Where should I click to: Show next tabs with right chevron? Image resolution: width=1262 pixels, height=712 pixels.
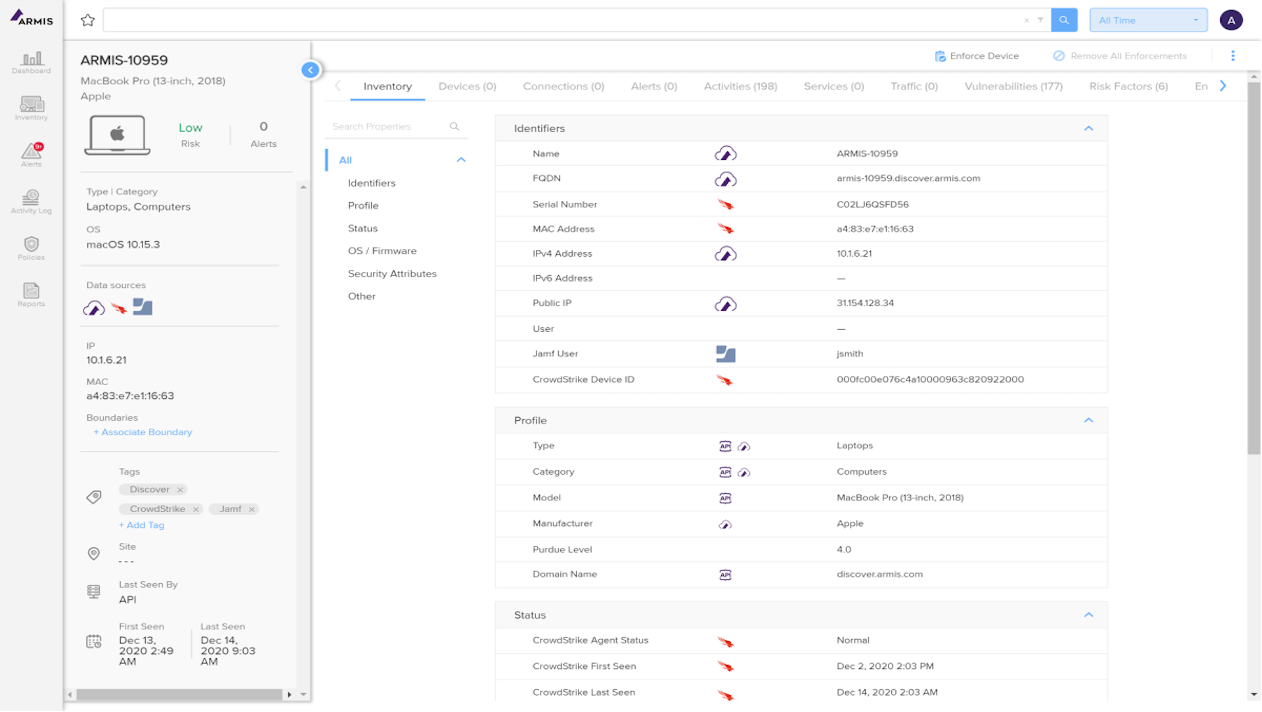[x=1223, y=86]
